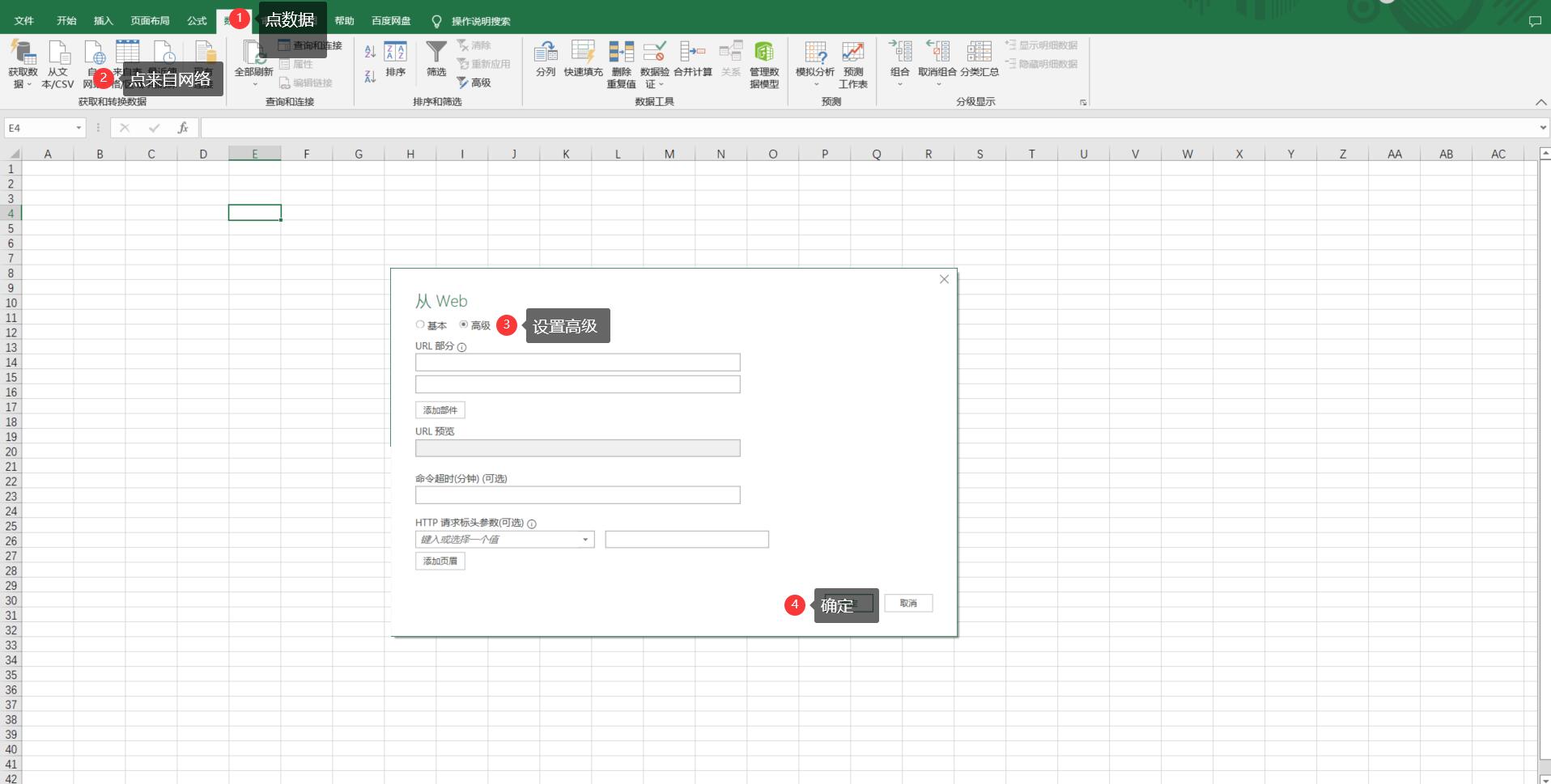Image resolution: width=1551 pixels, height=784 pixels.
Task: Expand the 取消组合 dropdown arrow
Action: tap(938, 84)
